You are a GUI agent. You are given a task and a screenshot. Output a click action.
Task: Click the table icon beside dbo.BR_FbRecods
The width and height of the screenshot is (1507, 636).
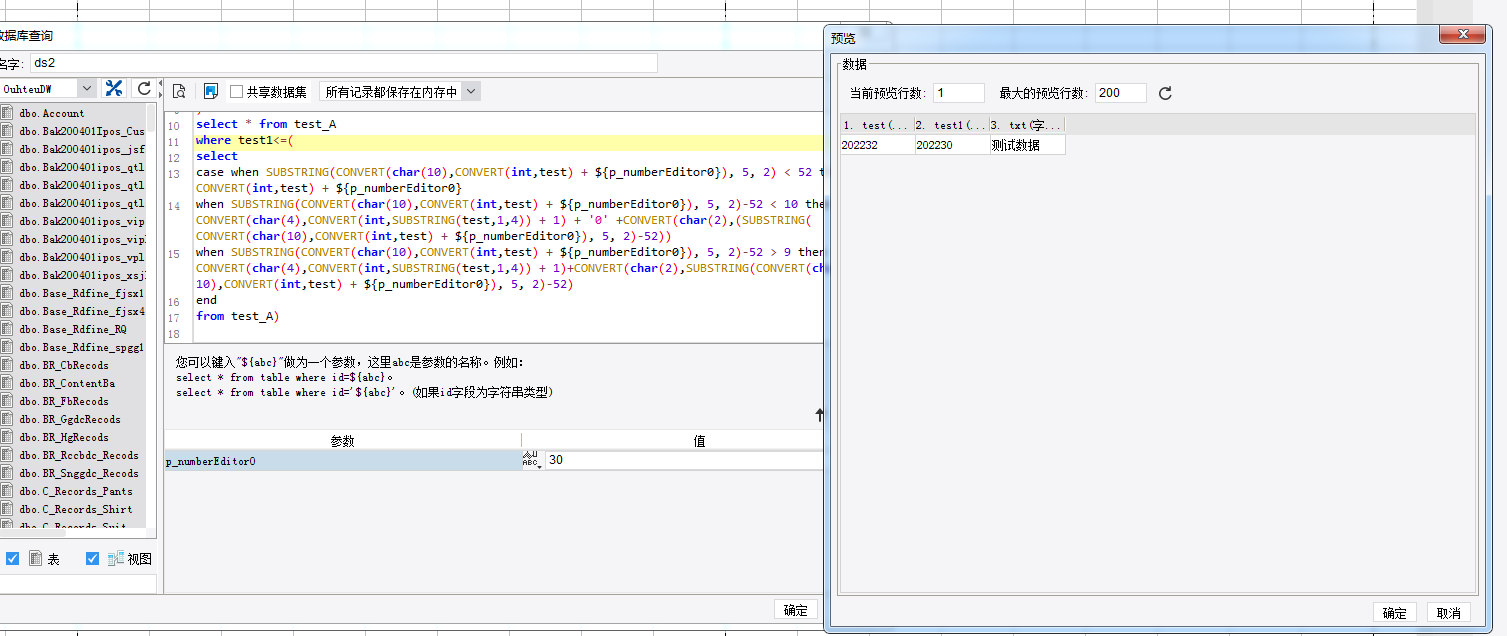6,401
